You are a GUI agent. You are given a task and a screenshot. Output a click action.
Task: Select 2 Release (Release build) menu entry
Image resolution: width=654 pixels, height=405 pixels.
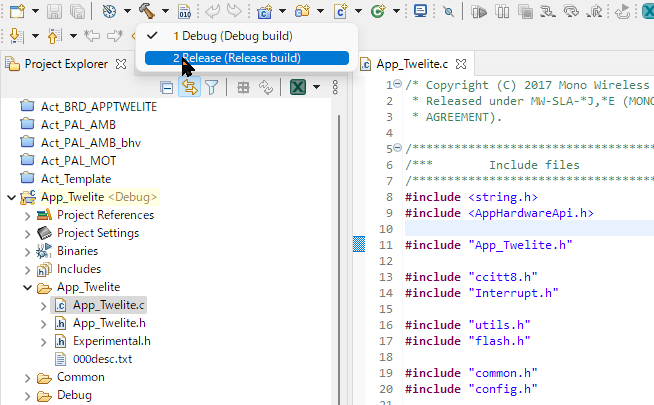[x=247, y=58]
